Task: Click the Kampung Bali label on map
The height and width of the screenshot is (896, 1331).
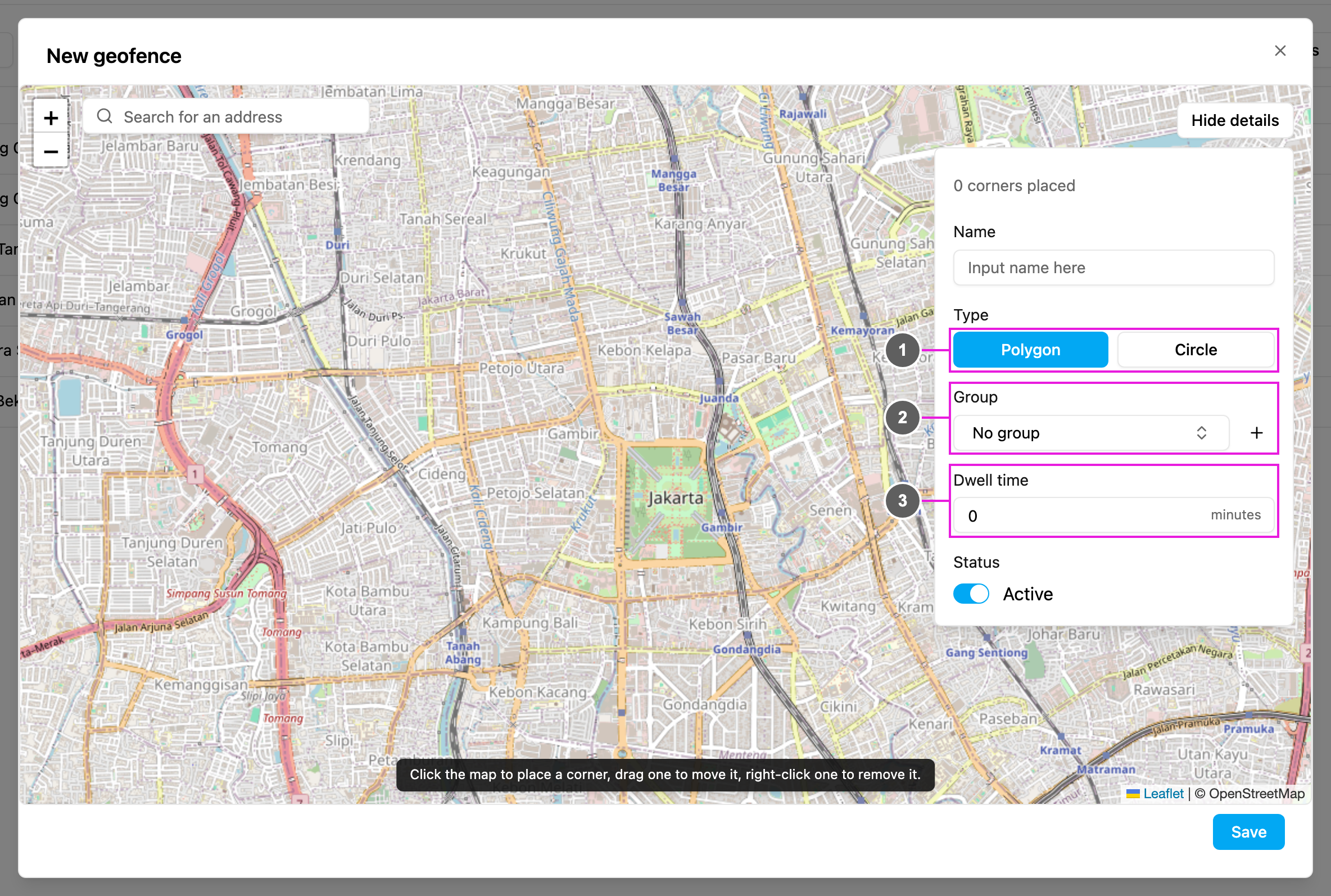Action: (530, 623)
